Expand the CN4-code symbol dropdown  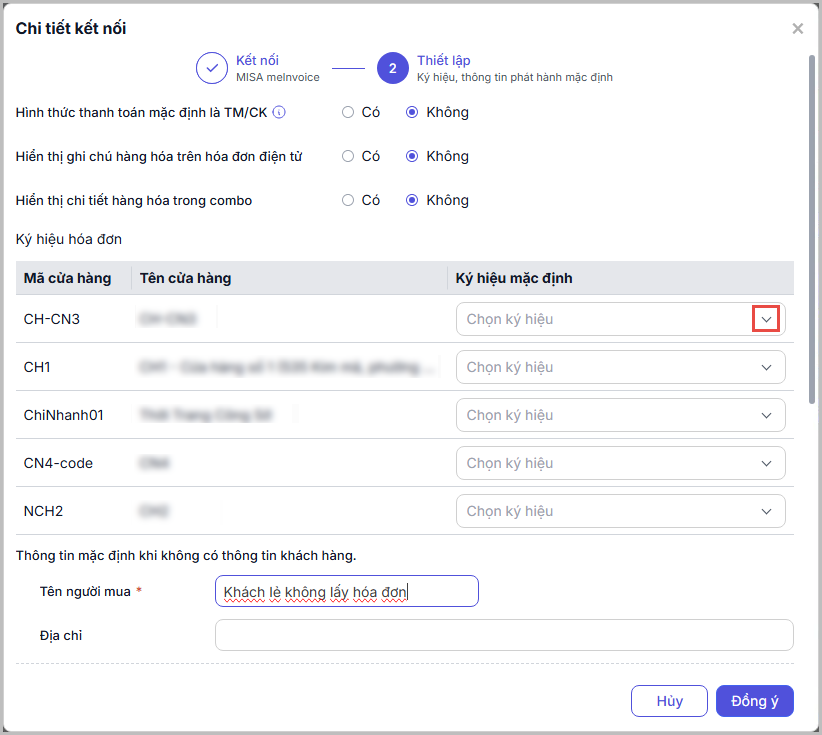[x=766, y=463]
